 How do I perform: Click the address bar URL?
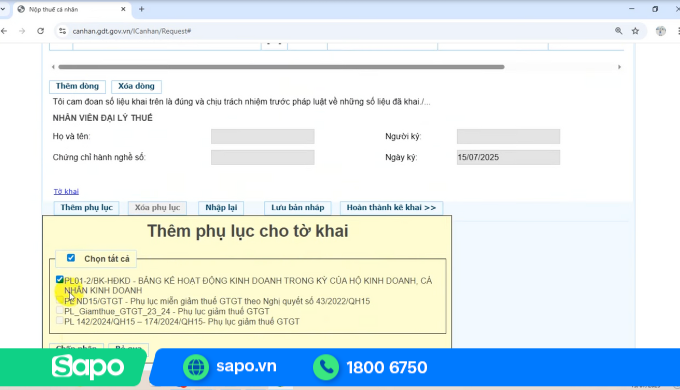(132, 31)
